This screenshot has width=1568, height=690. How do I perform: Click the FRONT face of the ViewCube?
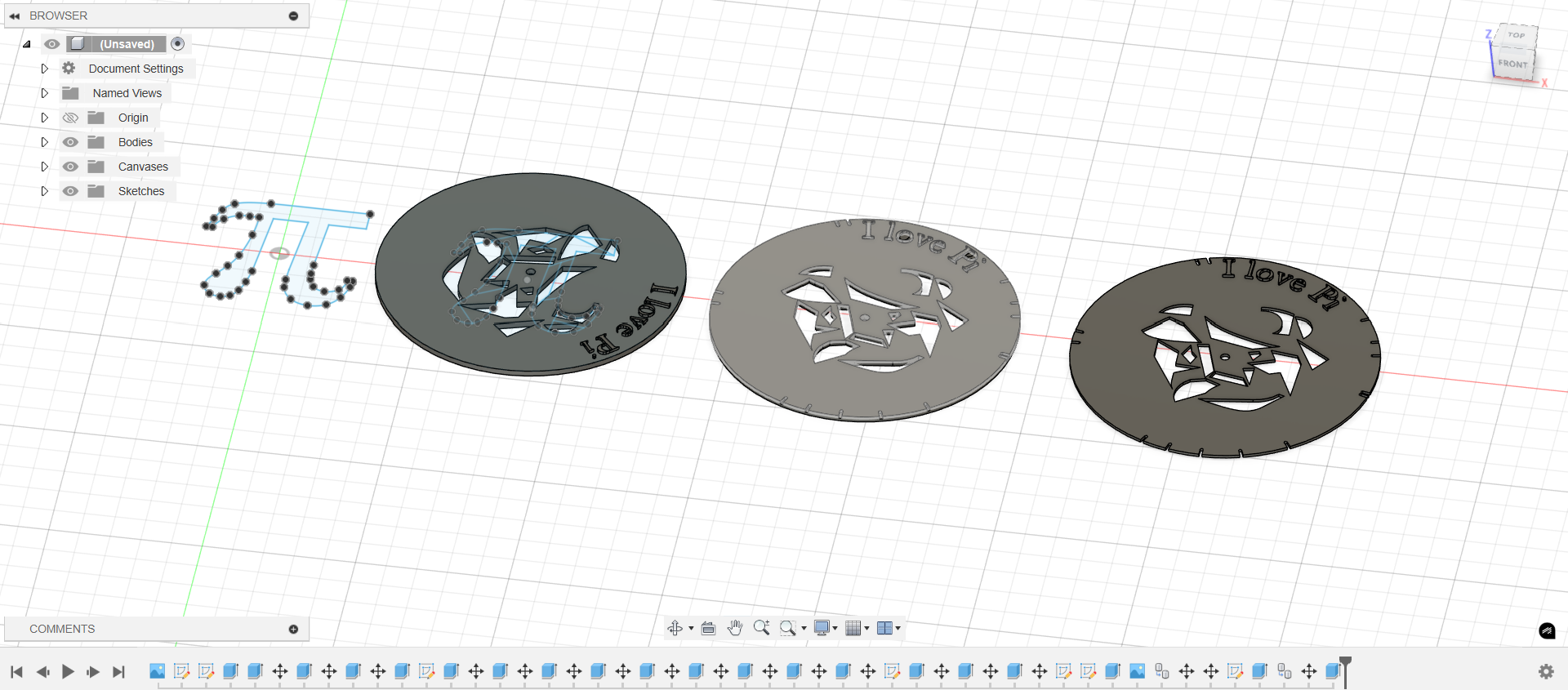(1512, 64)
